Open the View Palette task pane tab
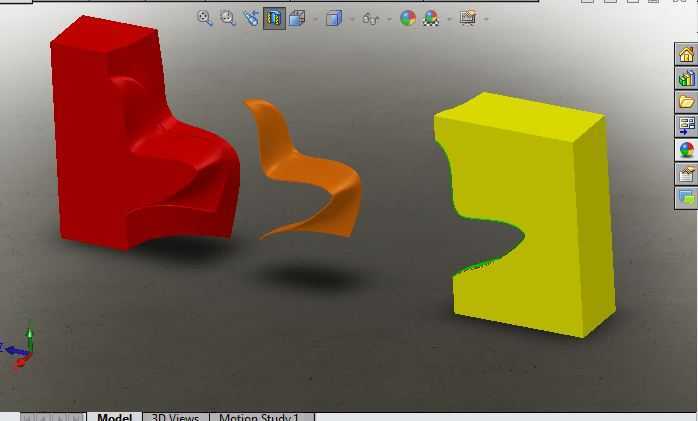This screenshot has height=421, width=698. (x=686, y=126)
